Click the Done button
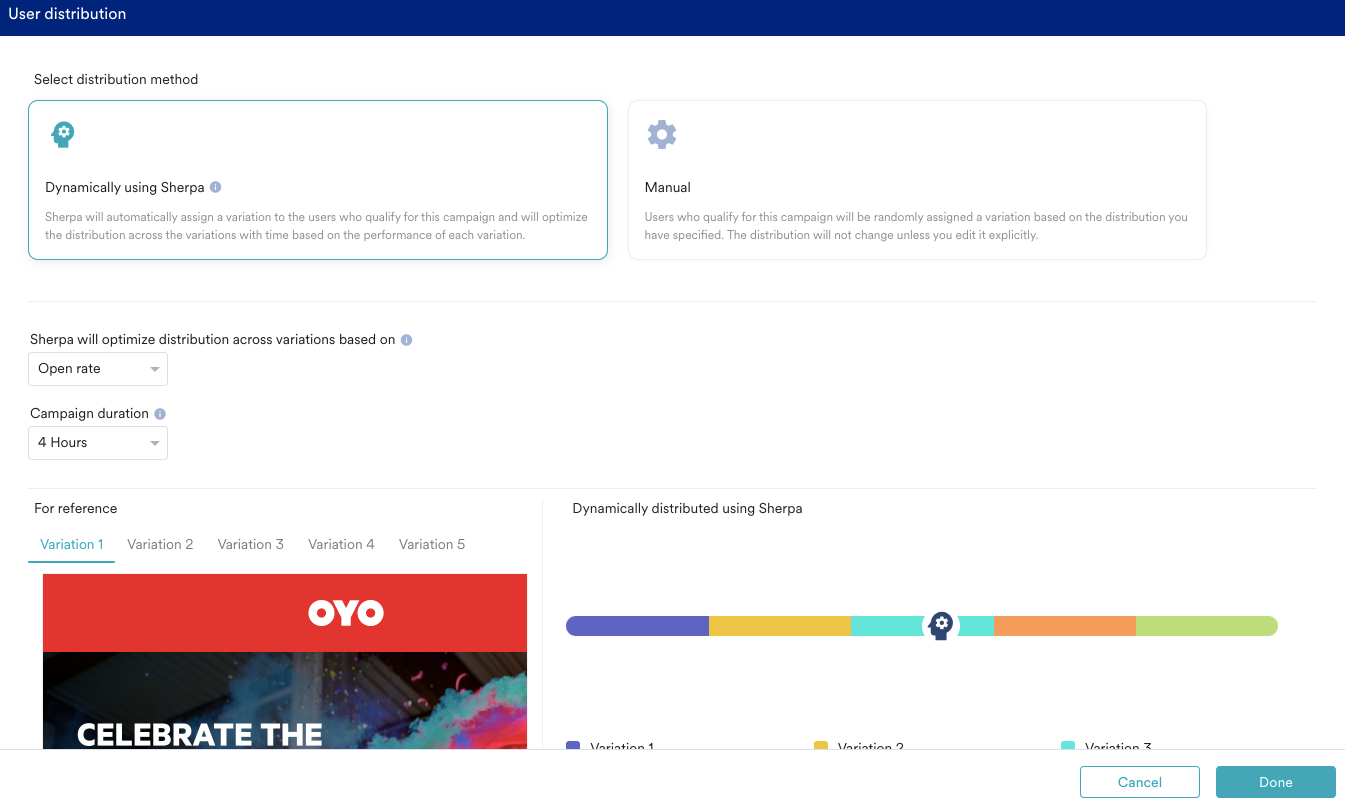 coord(1275,782)
